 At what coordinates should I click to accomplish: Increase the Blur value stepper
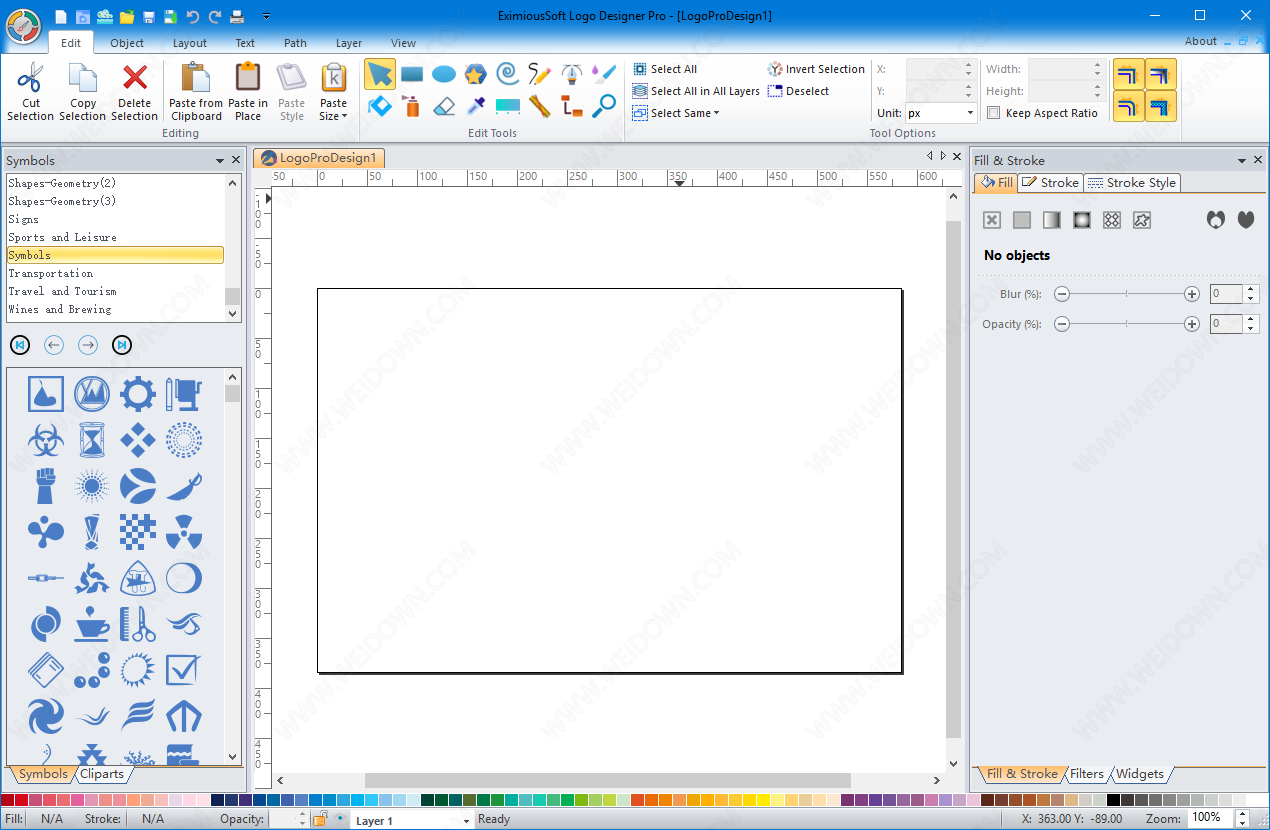pyautogui.click(x=1251, y=289)
